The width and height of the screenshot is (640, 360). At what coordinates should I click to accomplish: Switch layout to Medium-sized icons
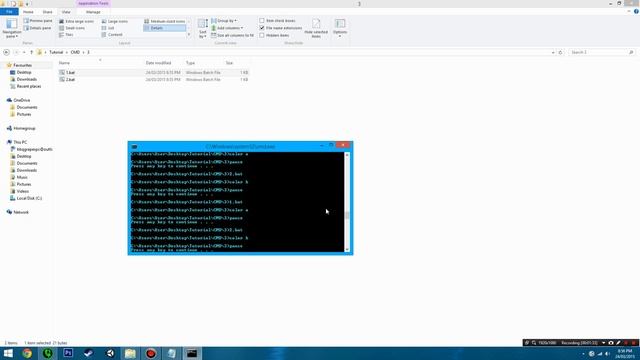click(x=165, y=21)
